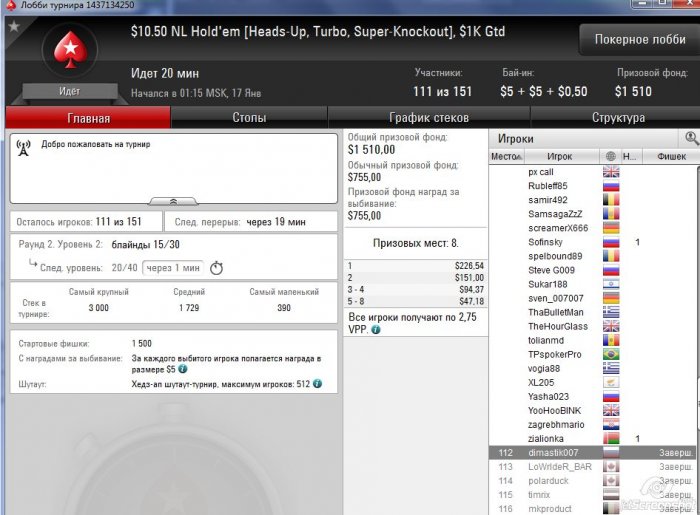
Task: Sort players by Фишек column
Action: (671, 156)
